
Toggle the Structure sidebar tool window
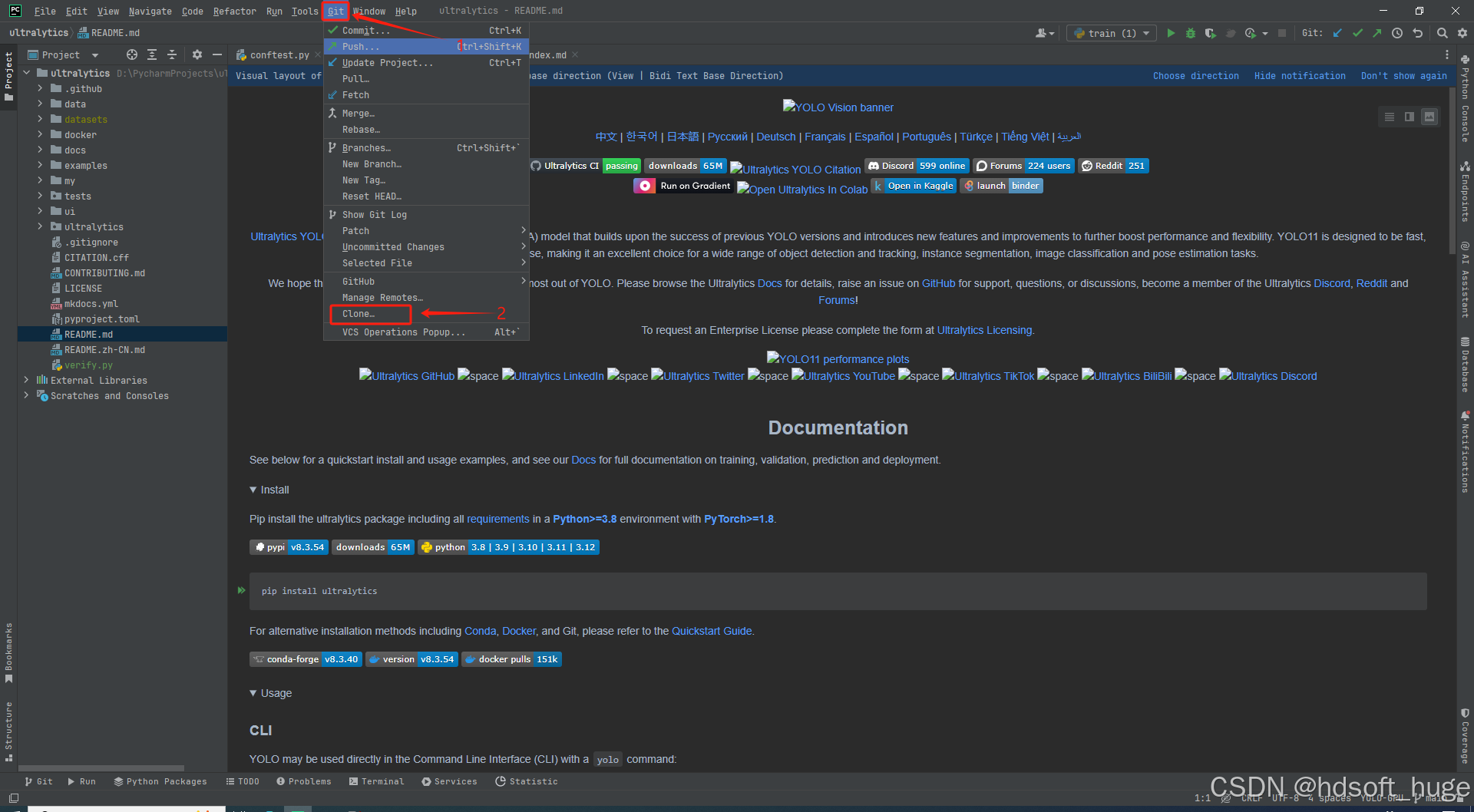click(8, 731)
